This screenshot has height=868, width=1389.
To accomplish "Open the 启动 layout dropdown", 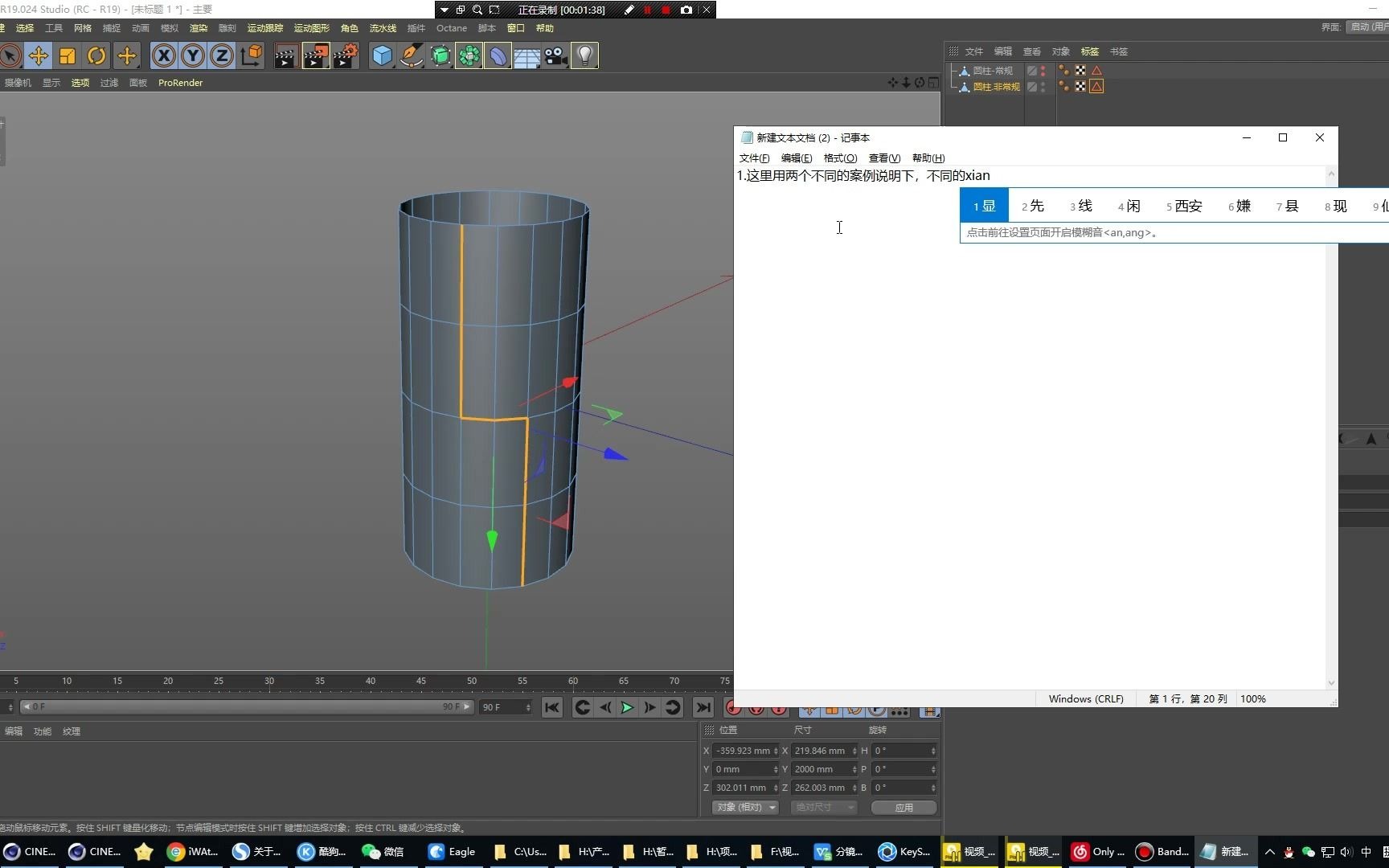I will tap(1367, 27).
